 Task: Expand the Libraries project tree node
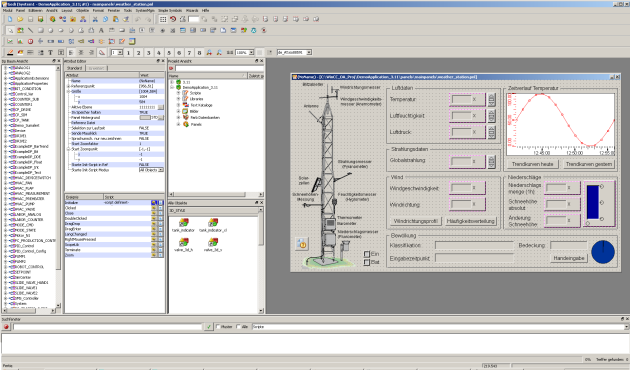click(x=178, y=99)
